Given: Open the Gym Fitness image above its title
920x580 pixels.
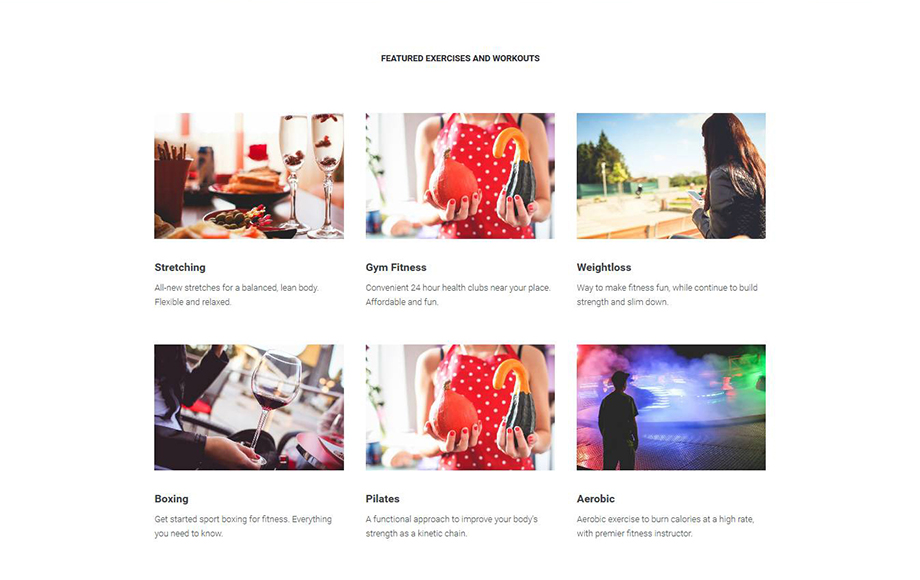Looking at the screenshot, I should click(460, 176).
